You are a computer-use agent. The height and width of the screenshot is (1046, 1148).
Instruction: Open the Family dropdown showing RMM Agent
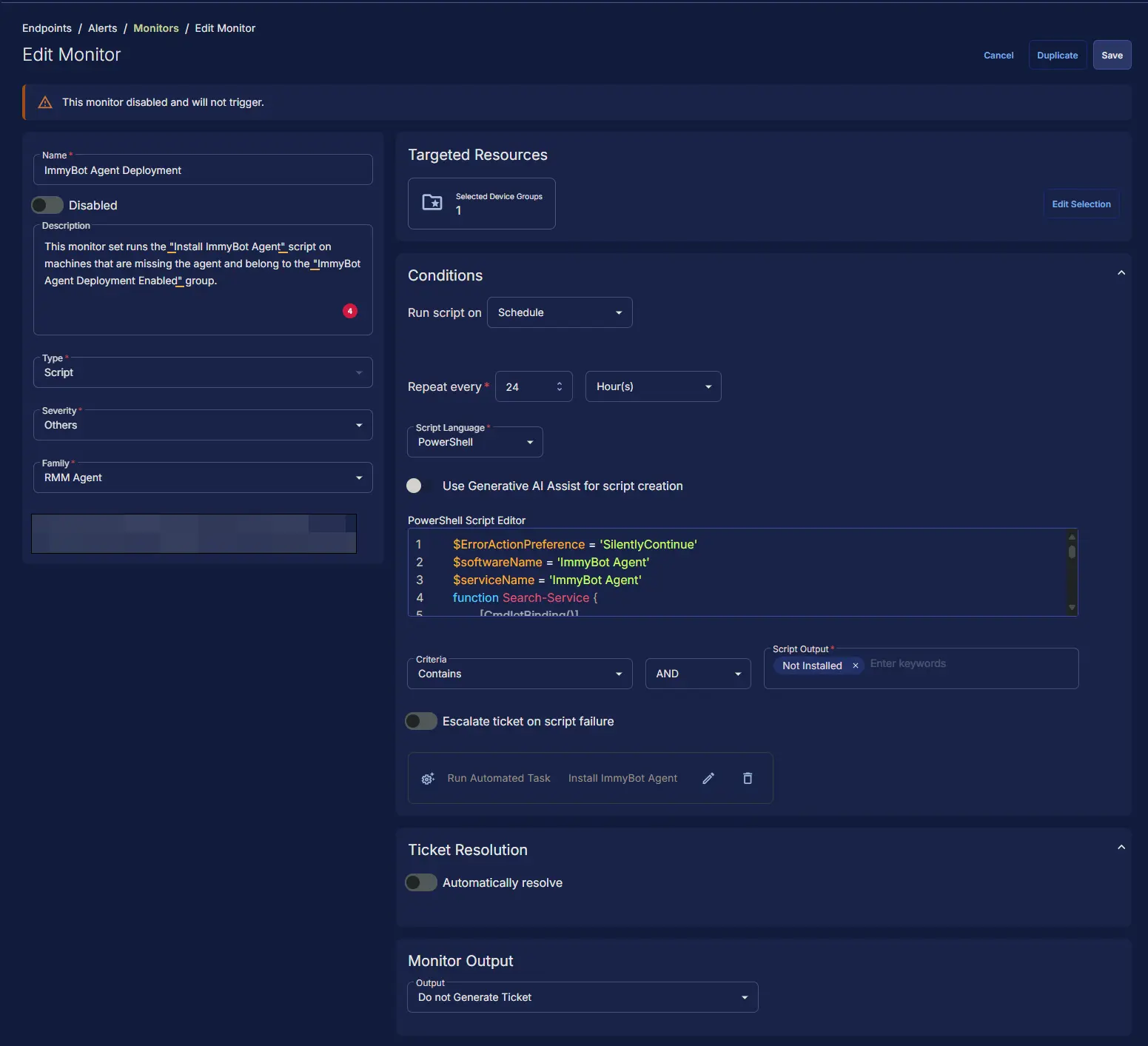(203, 477)
